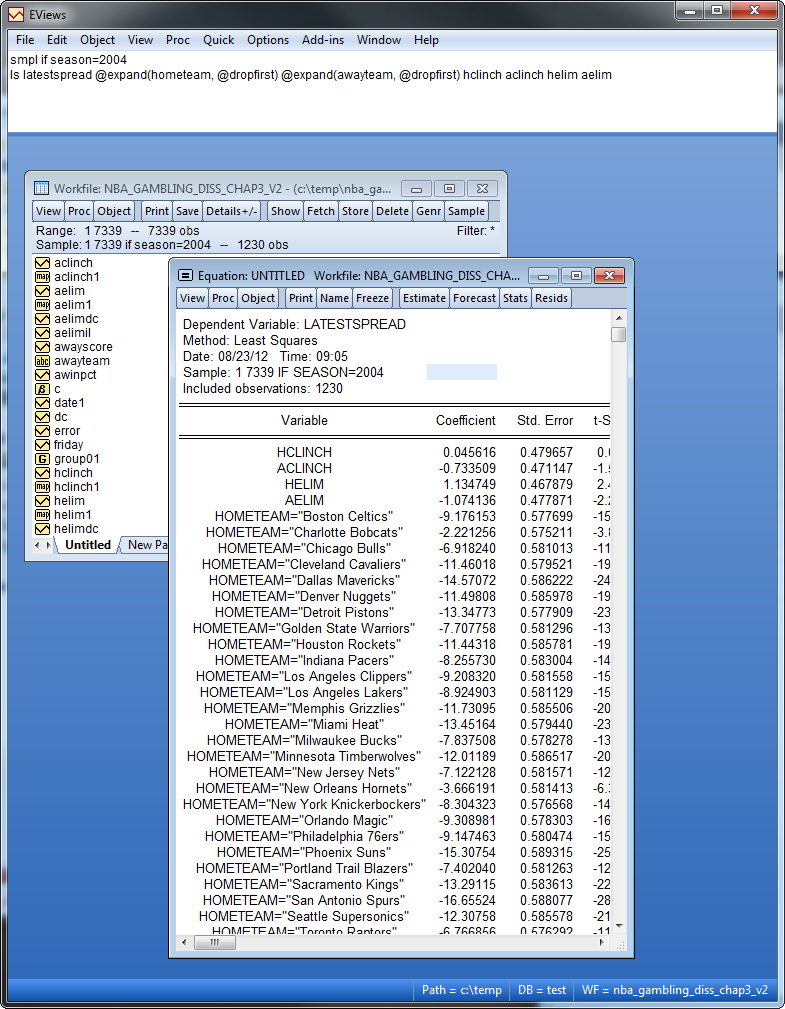The image size is (785, 1009).
Task: Click the Equation window title icon
Action: click(185, 275)
